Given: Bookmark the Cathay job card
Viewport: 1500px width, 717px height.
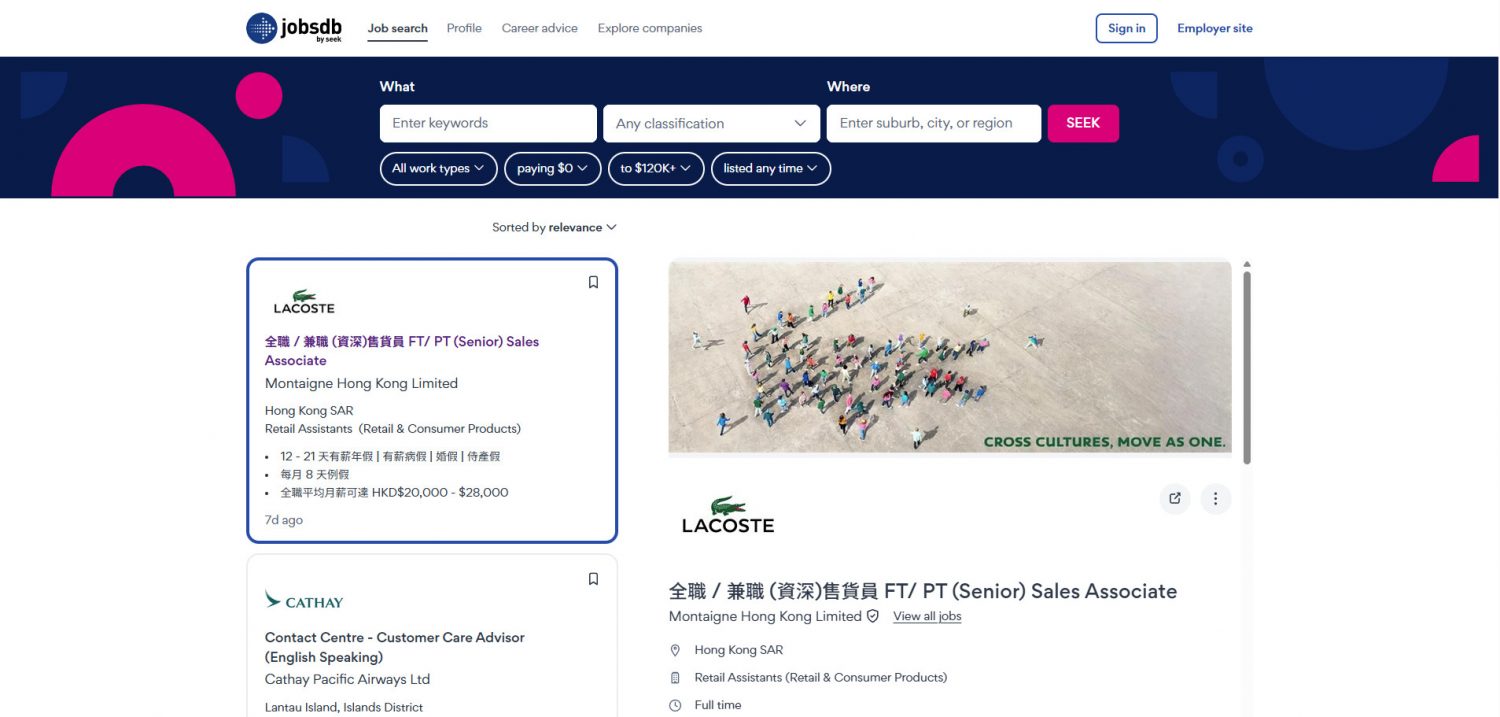Looking at the screenshot, I should click(x=593, y=578).
